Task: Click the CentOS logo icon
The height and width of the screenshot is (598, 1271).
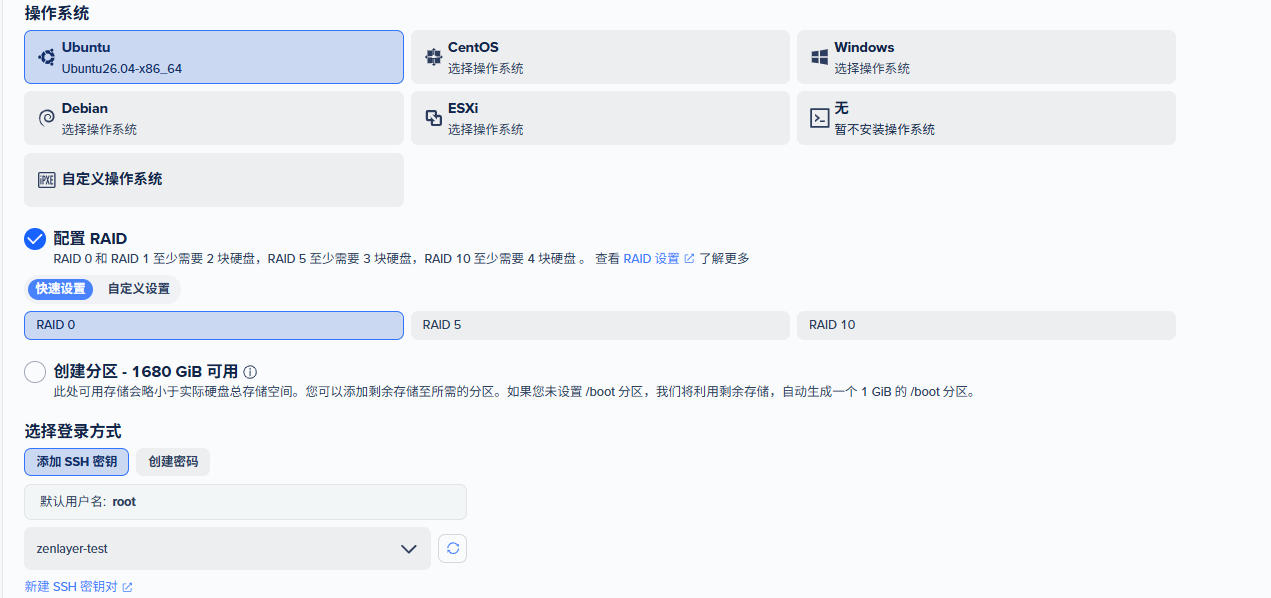Action: pyautogui.click(x=433, y=57)
